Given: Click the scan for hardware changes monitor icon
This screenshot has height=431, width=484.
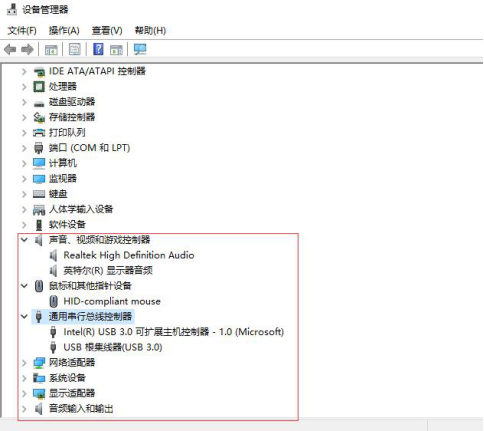Looking at the screenshot, I should [140, 49].
